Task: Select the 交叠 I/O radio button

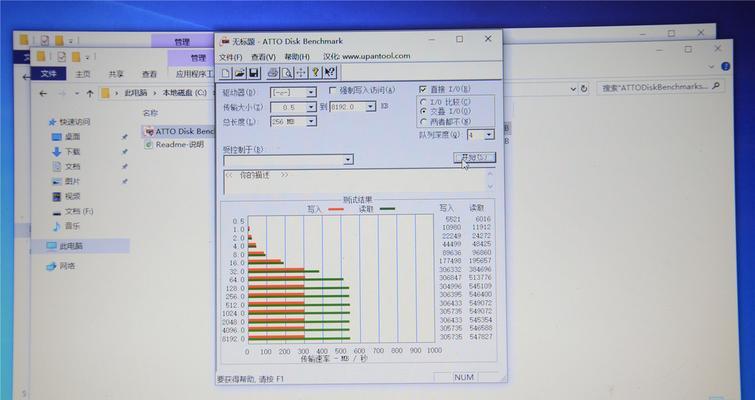Action: (x=423, y=111)
